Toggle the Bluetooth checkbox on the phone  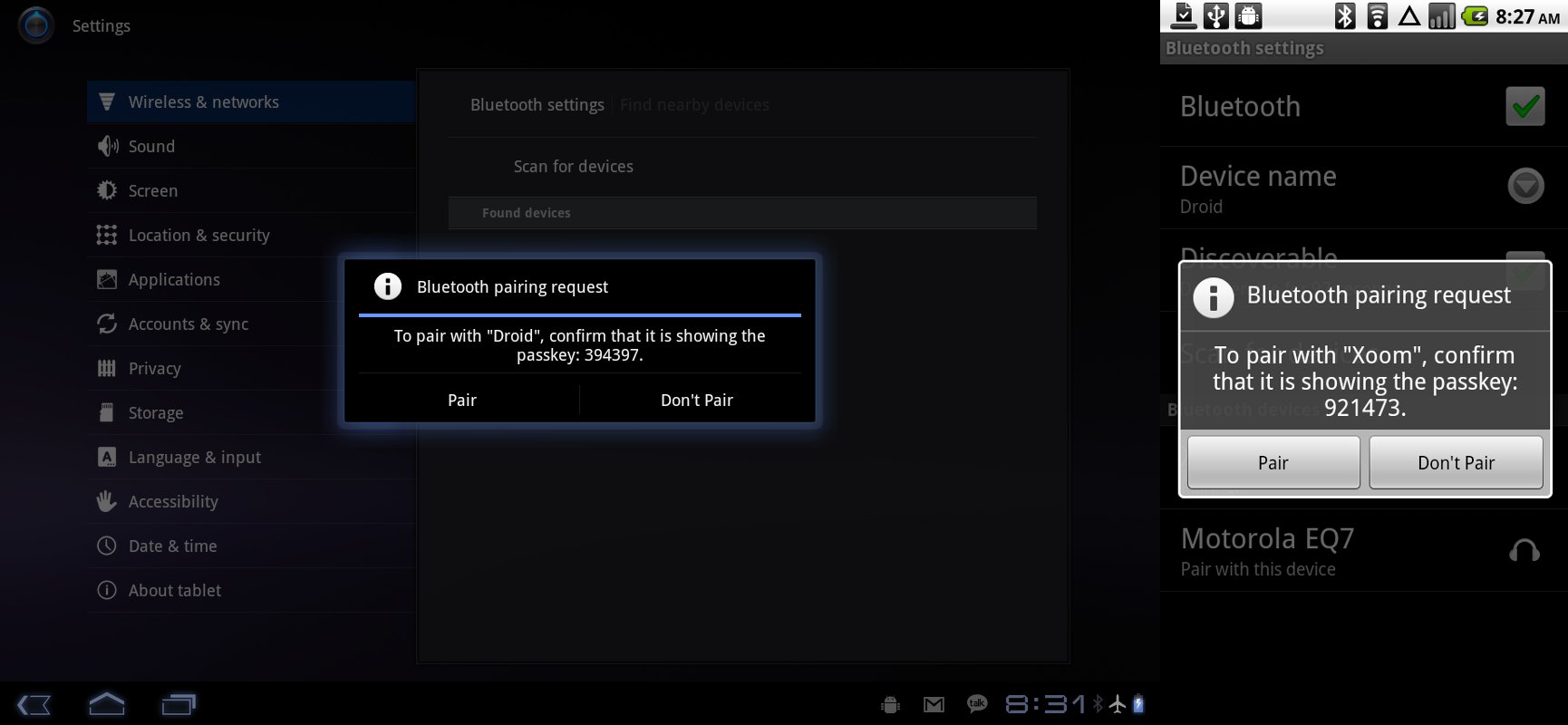point(1524,106)
